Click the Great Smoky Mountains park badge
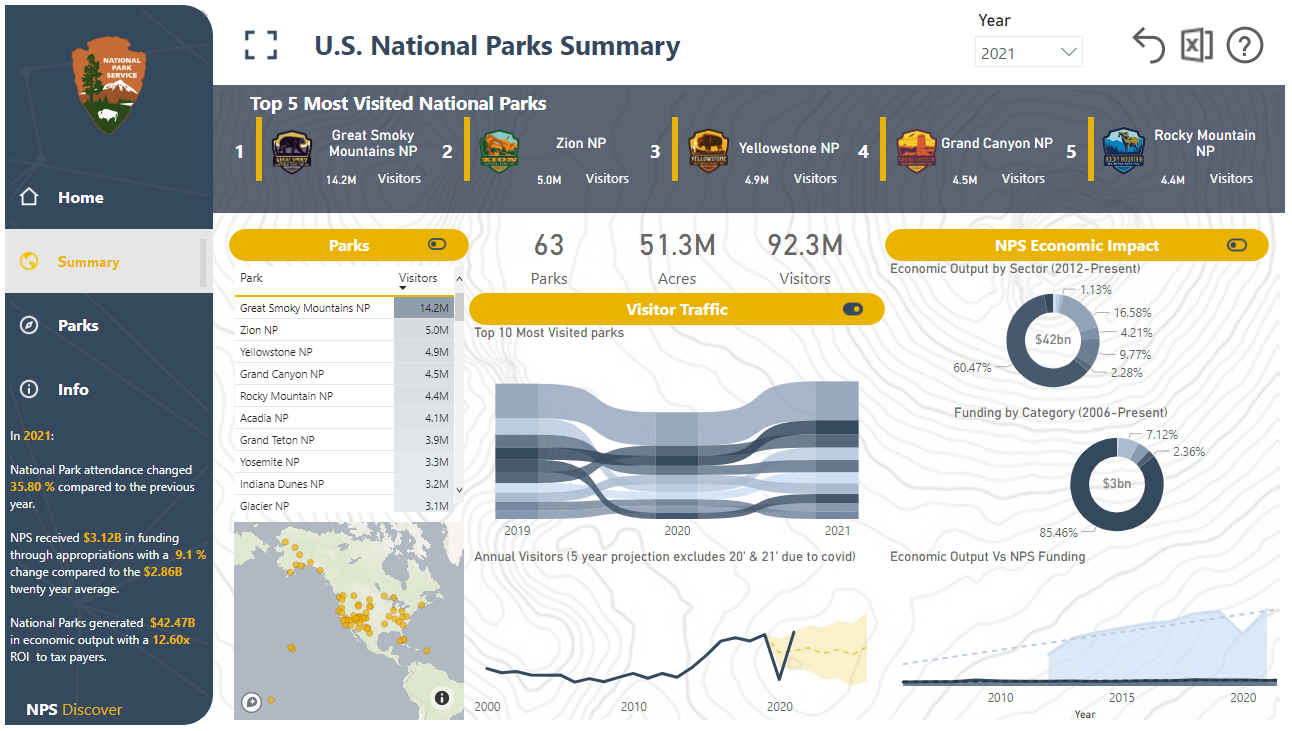 tap(292, 152)
